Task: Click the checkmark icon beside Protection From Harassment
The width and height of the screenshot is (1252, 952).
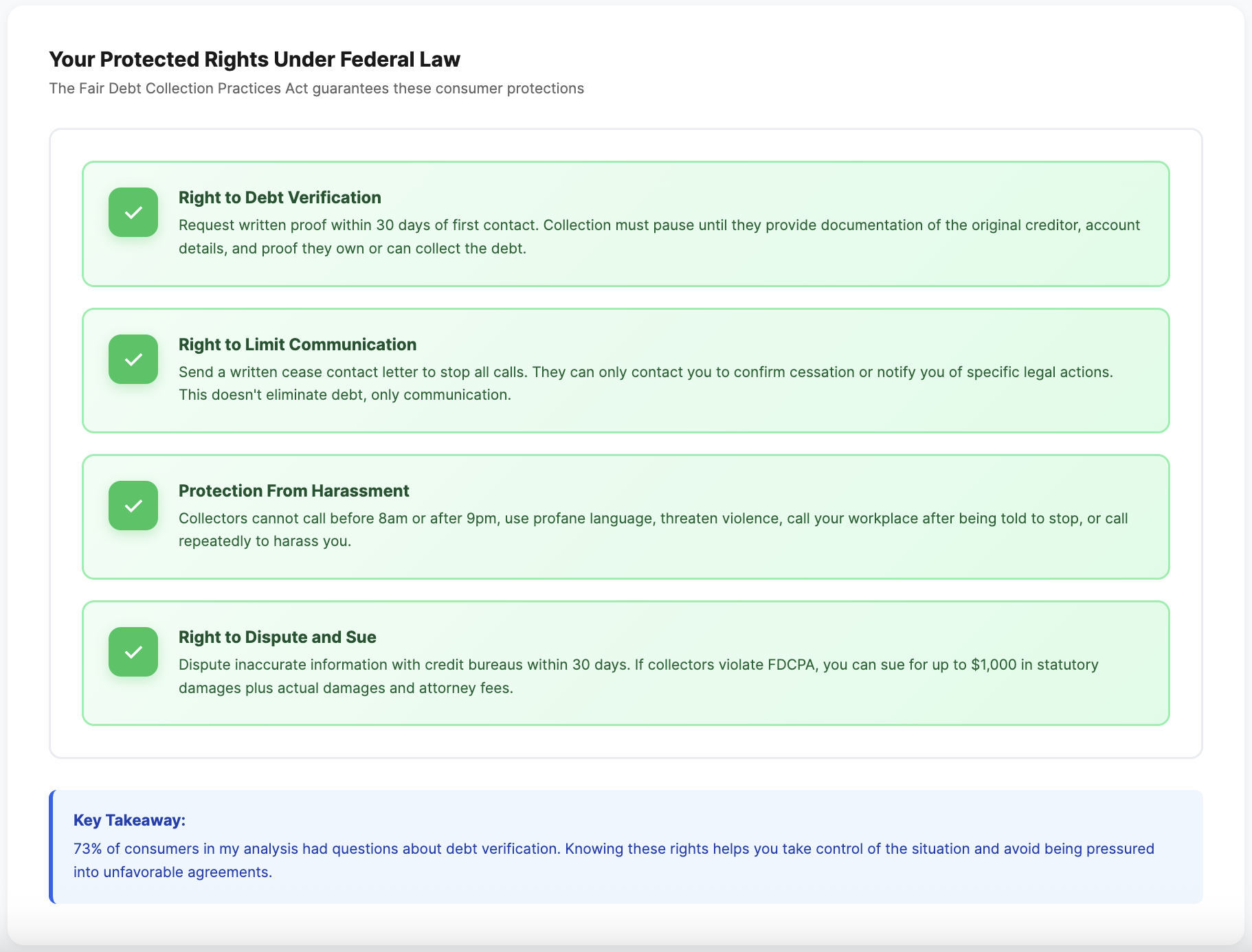Action: pos(133,506)
